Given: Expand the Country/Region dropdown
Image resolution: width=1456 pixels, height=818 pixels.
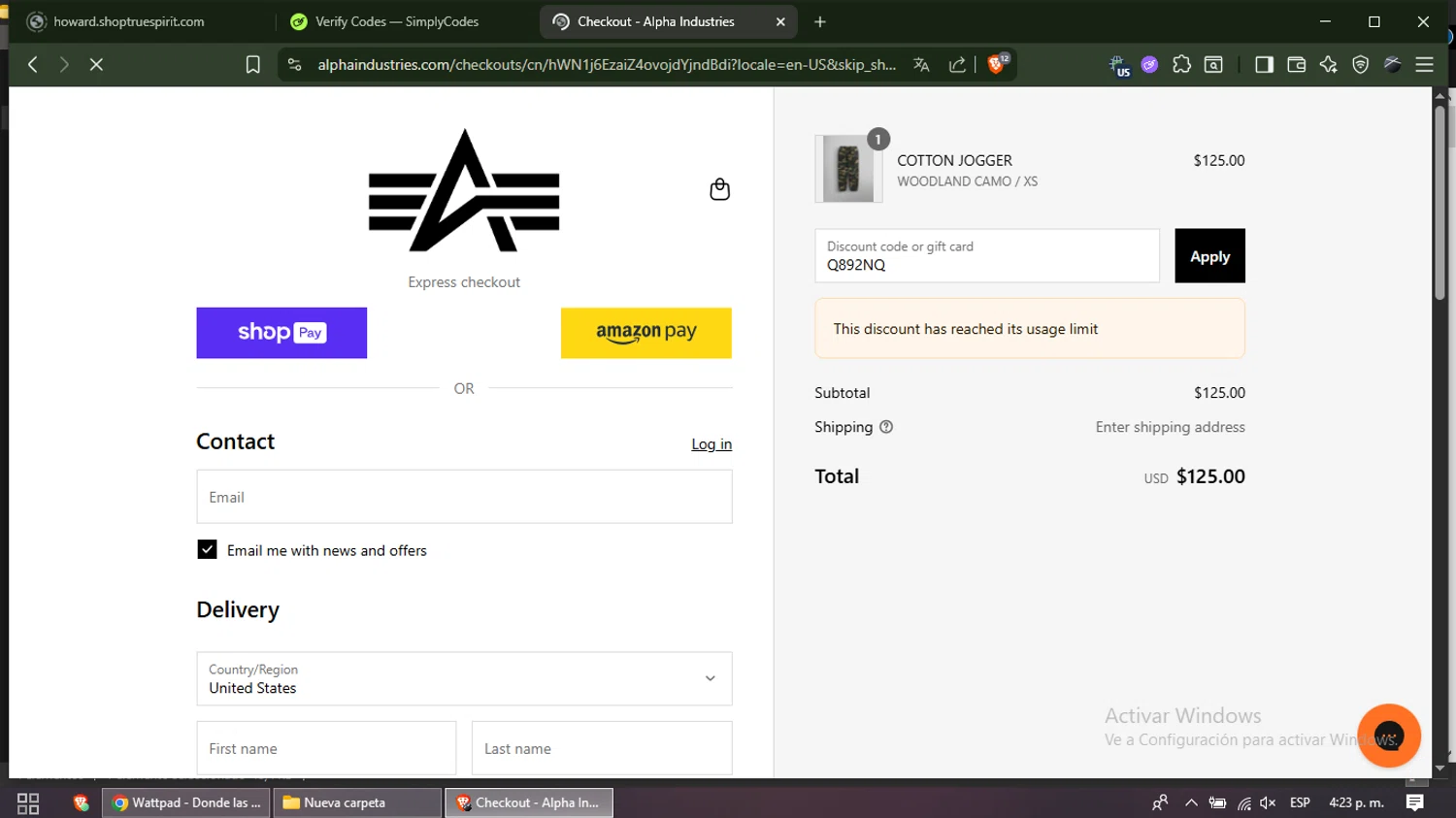Looking at the screenshot, I should (464, 678).
